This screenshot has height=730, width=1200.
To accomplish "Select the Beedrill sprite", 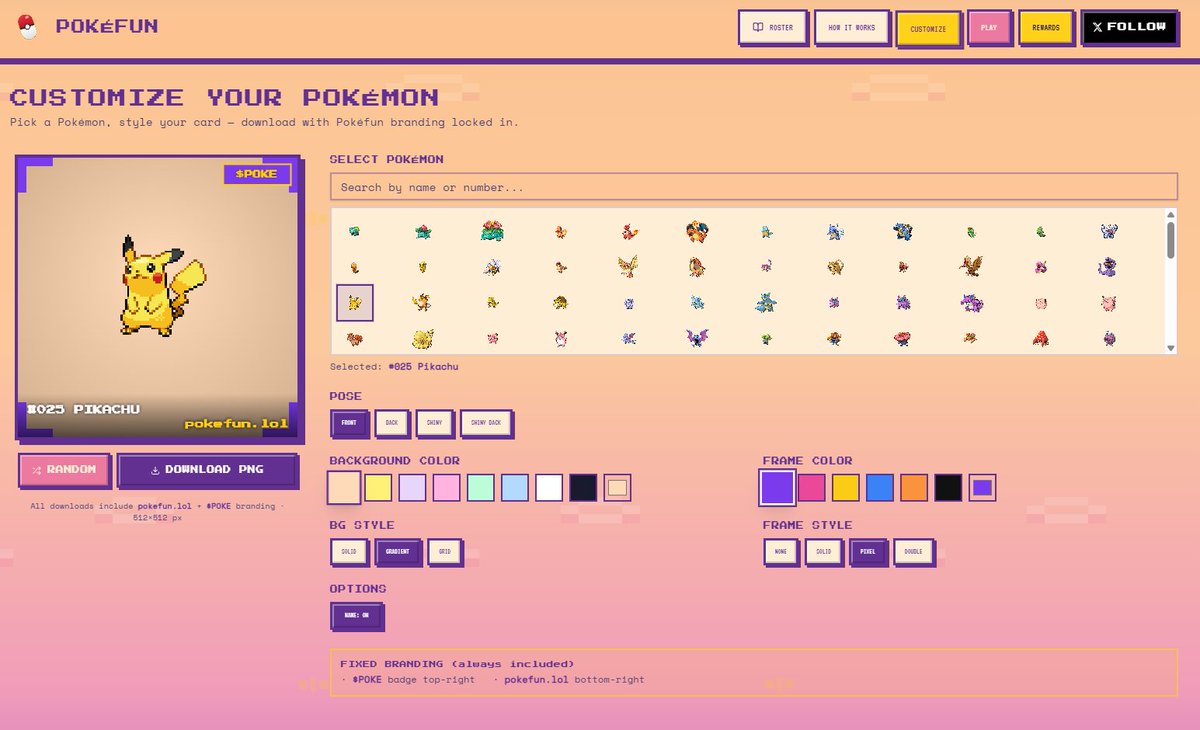I will (x=490, y=267).
